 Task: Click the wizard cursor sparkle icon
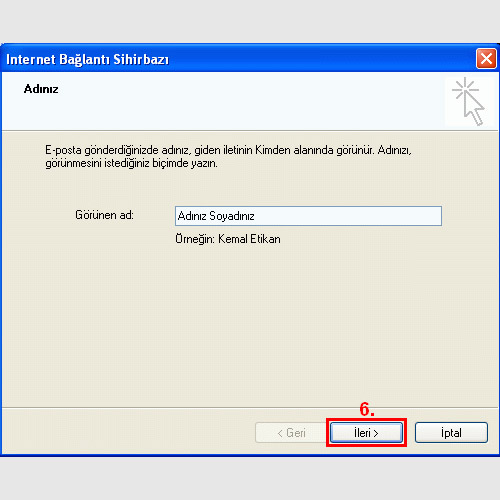click(x=468, y=102)
